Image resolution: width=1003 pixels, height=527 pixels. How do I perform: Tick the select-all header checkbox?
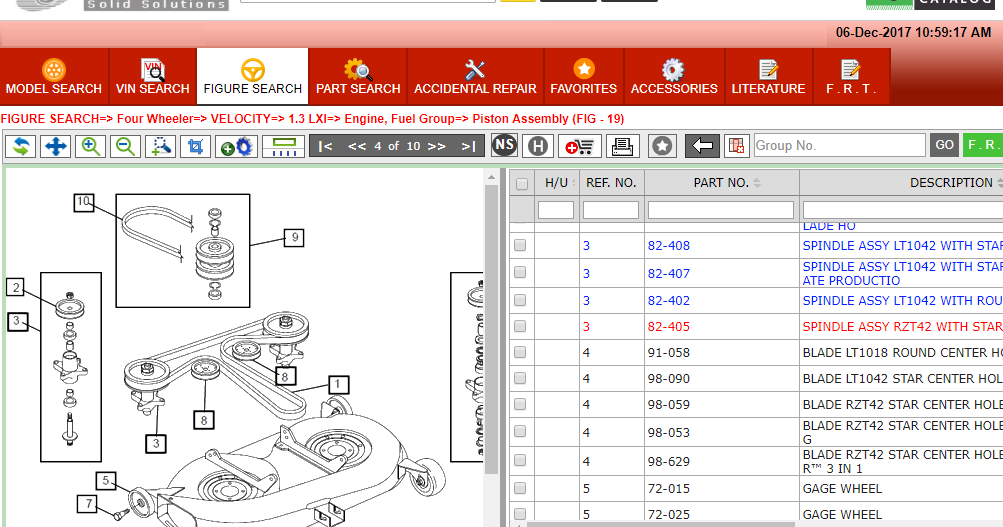click(522, 184)
